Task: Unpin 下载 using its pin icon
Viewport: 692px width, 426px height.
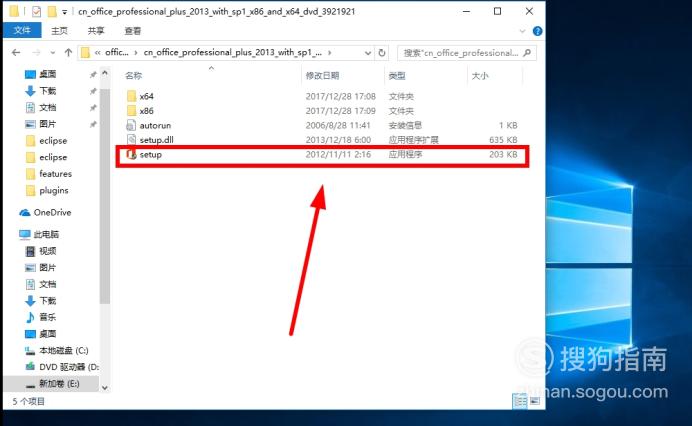Action: pos(93,91)
